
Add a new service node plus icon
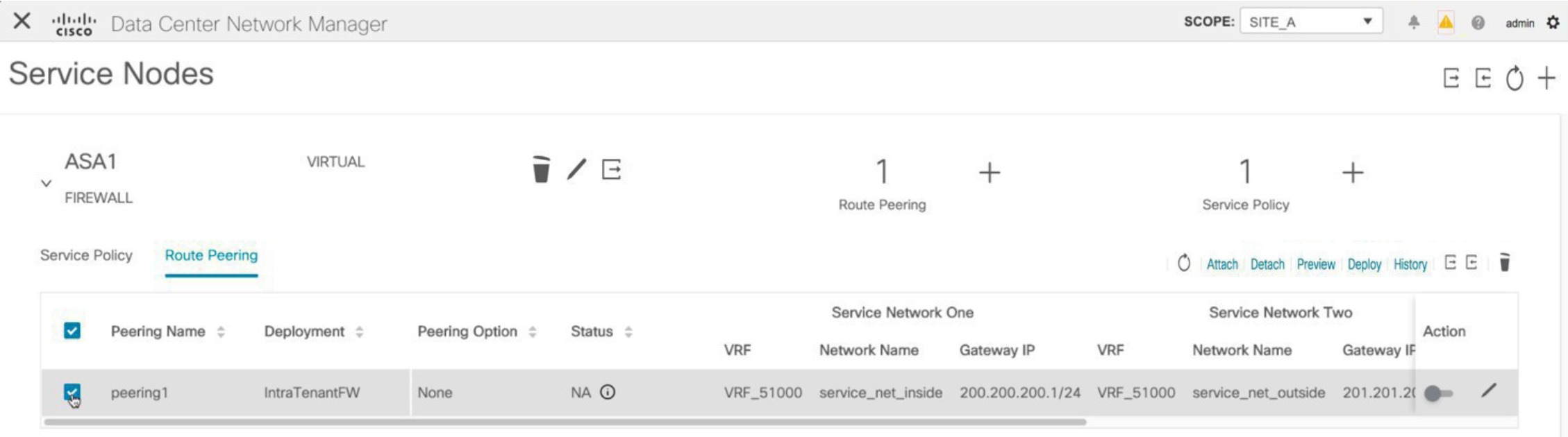1546,78
